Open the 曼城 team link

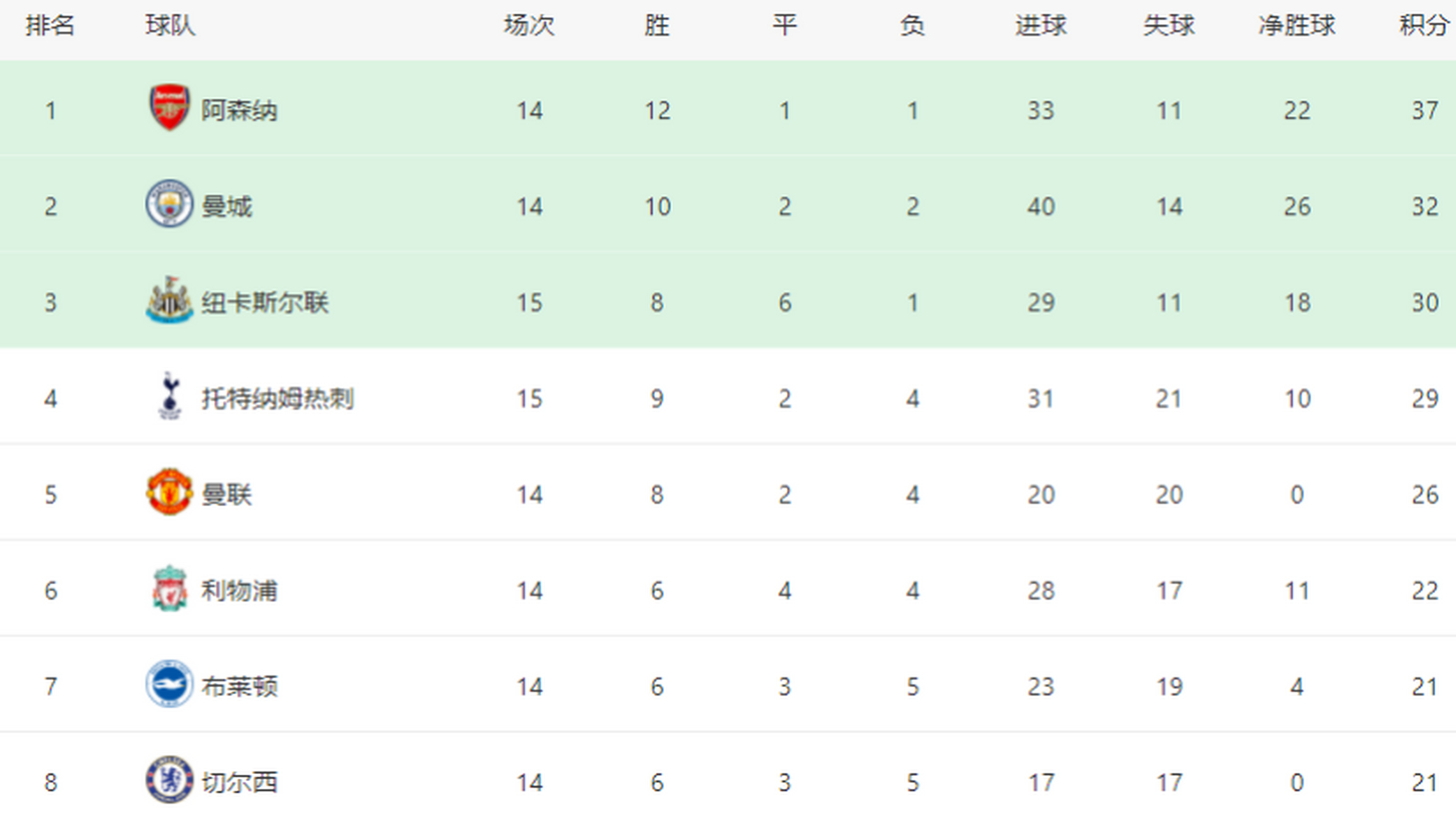point(227,207)
